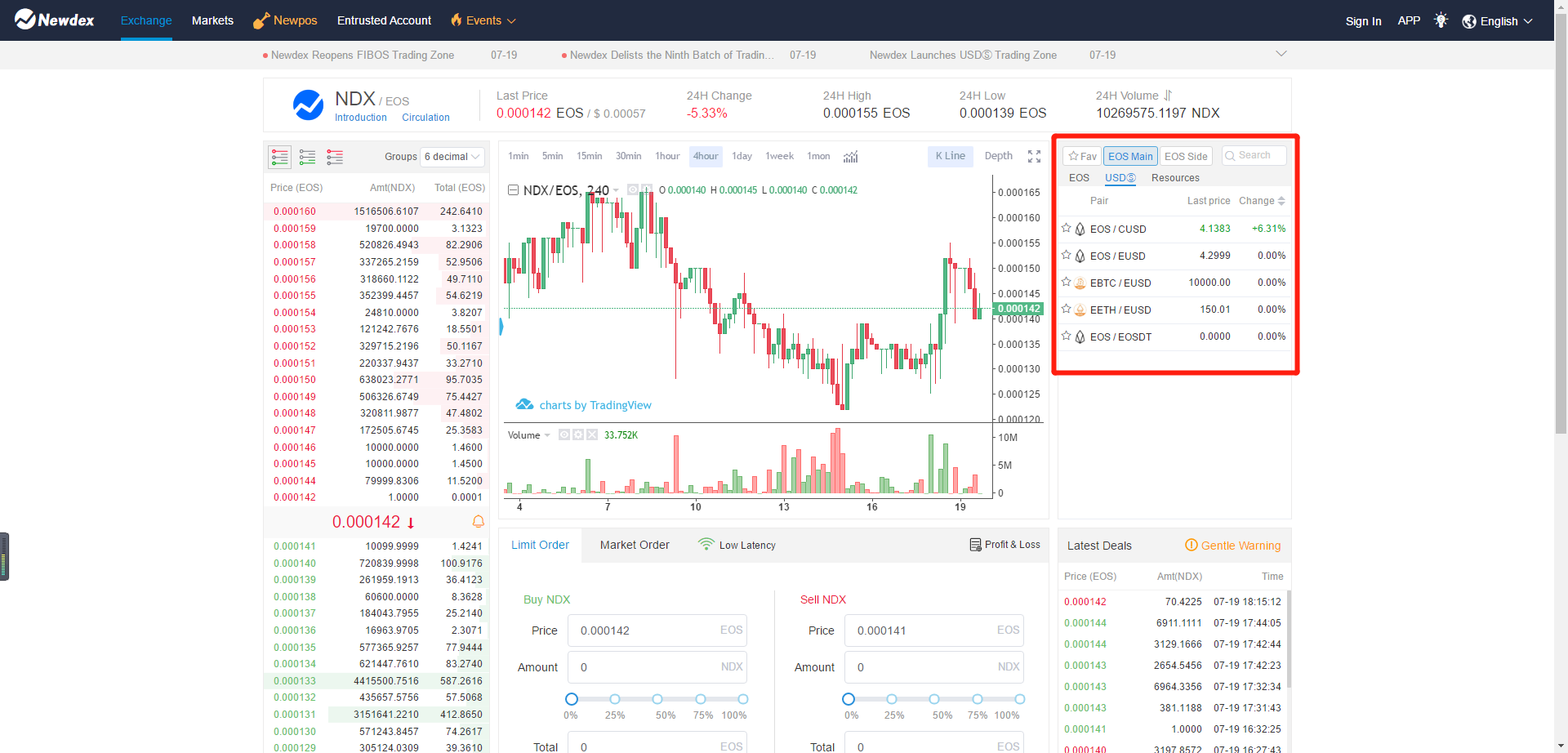Set Sell amount slider to 75%
Screen dimensions: 1568x753
978,699
